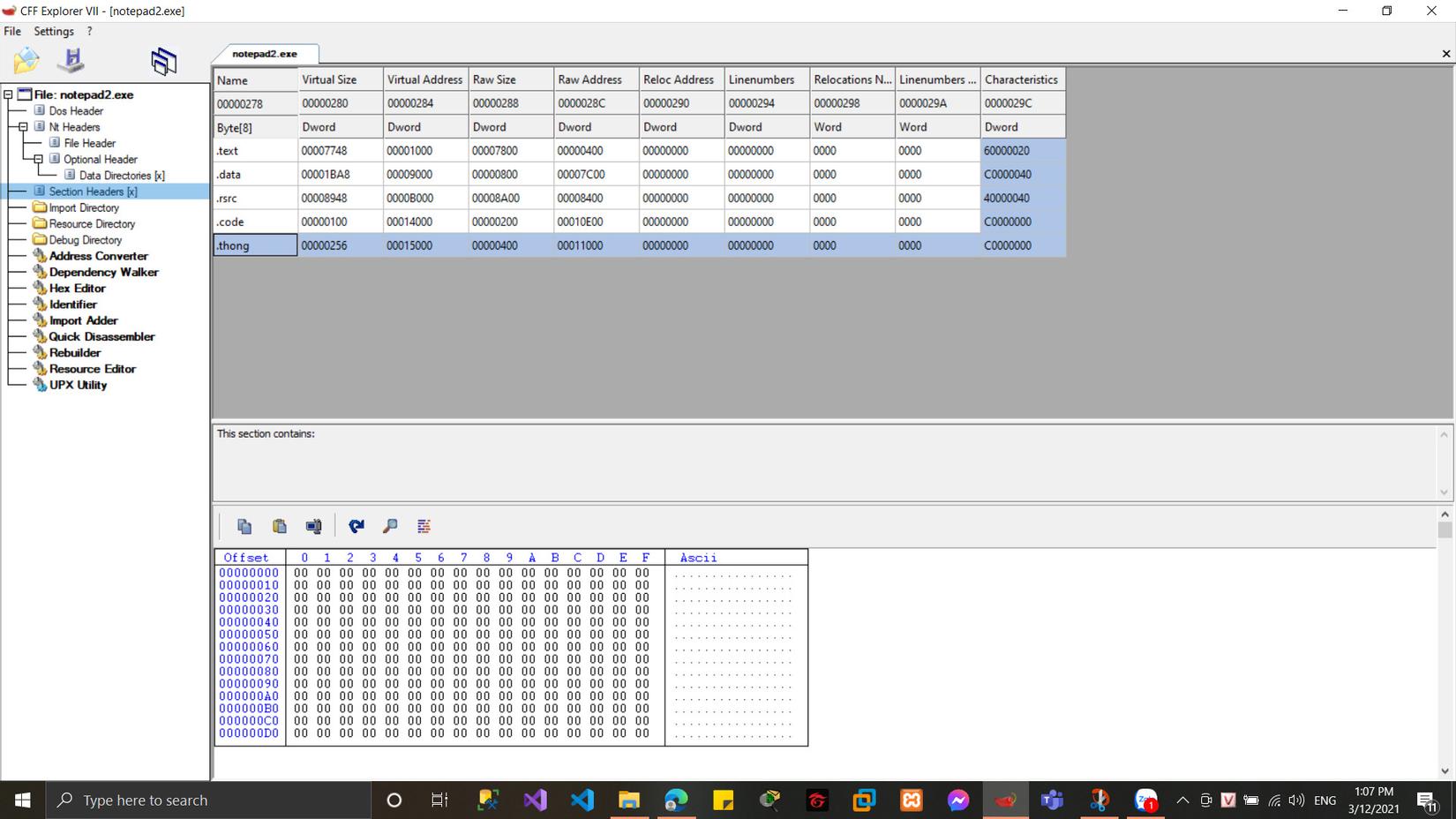Open the File menu
Viewport: 1456px width, 819px height.
tap(12, 31)
